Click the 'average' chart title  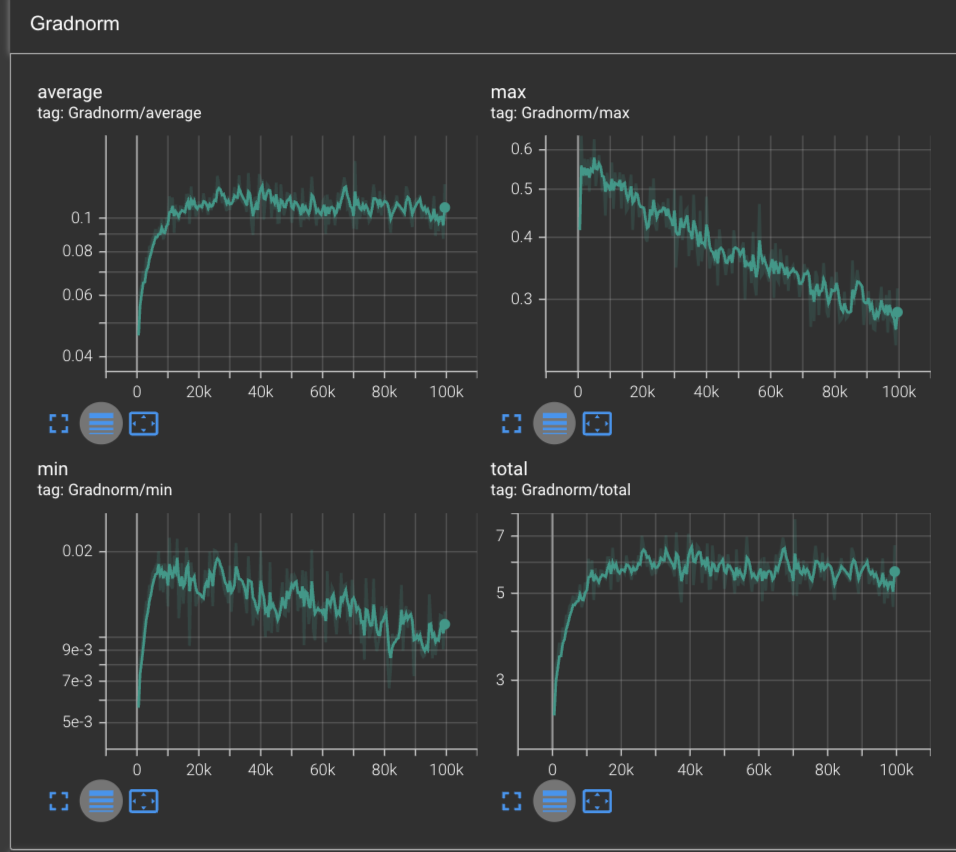pyautogui.click(x=70, y=92)
